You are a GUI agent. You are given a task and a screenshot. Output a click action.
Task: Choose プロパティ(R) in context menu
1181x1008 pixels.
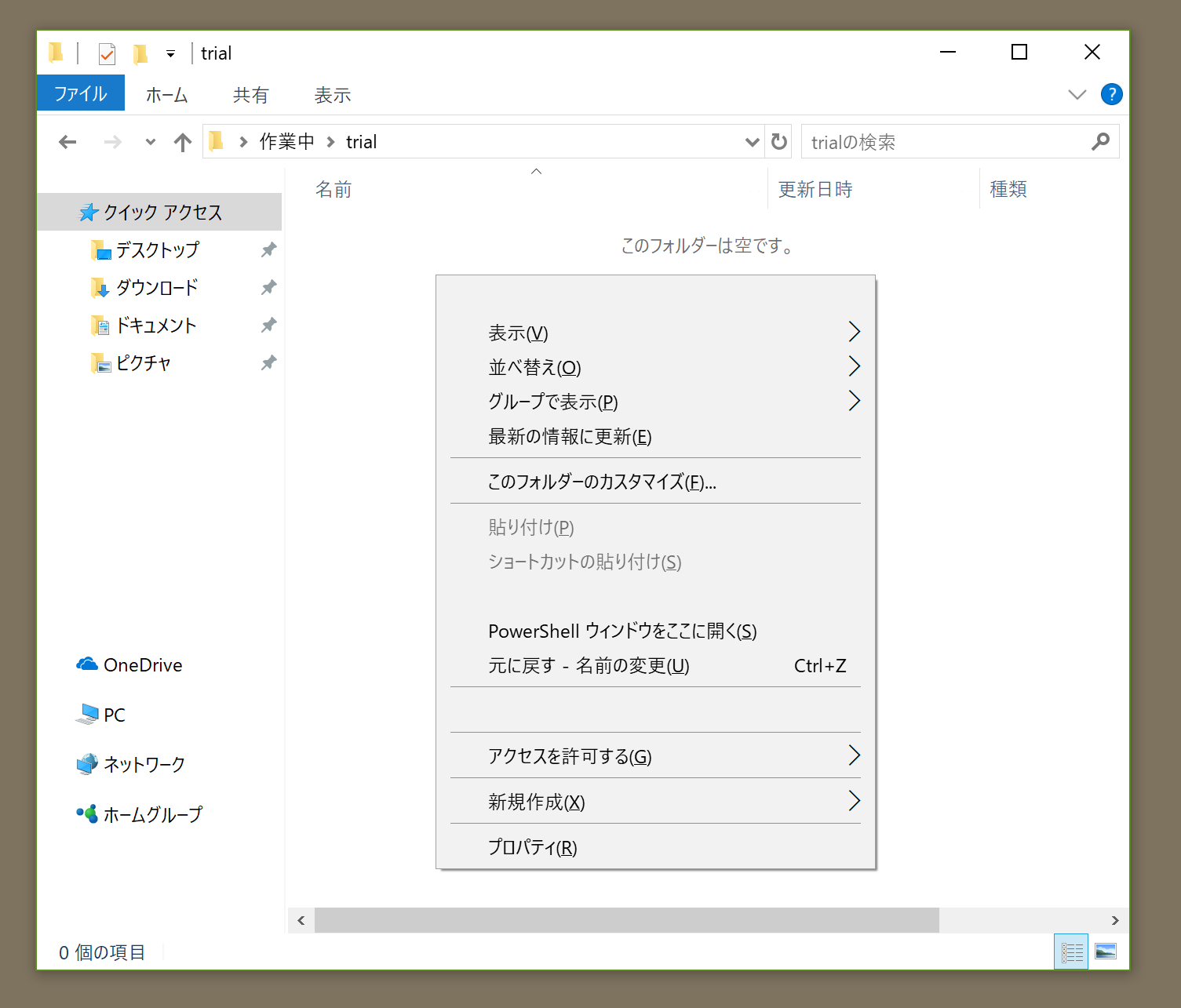[655, 846]
